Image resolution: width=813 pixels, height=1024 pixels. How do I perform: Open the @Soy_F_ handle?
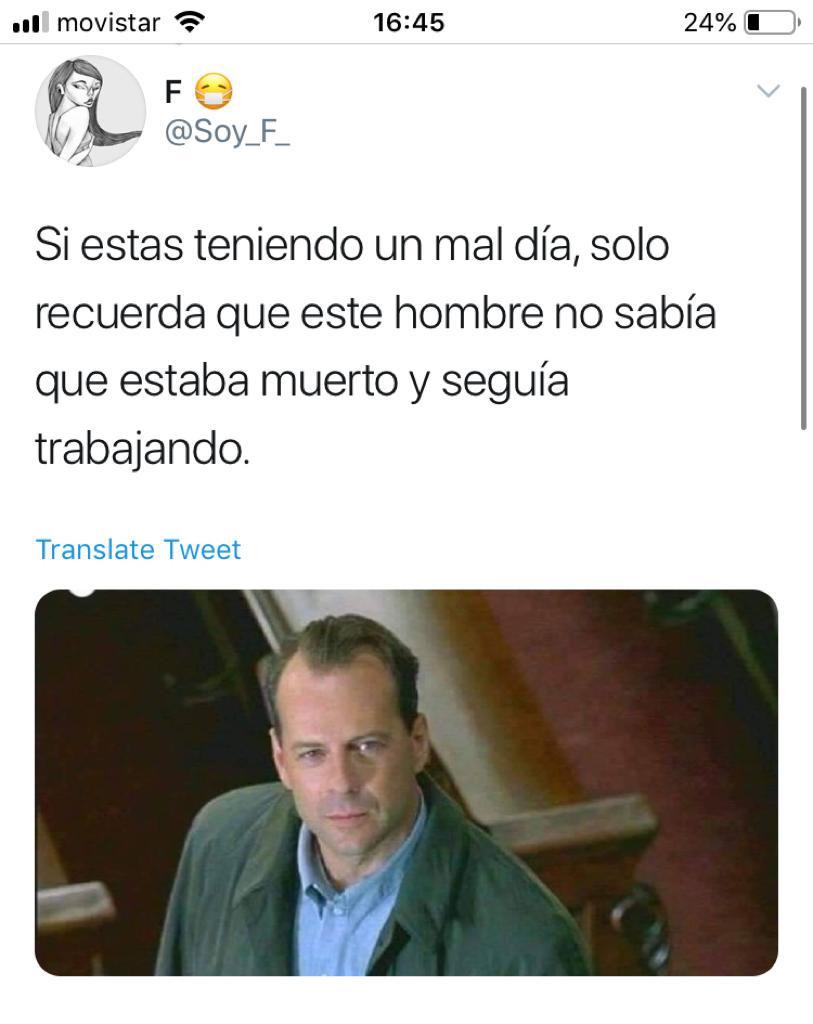(x=227, y=133)
